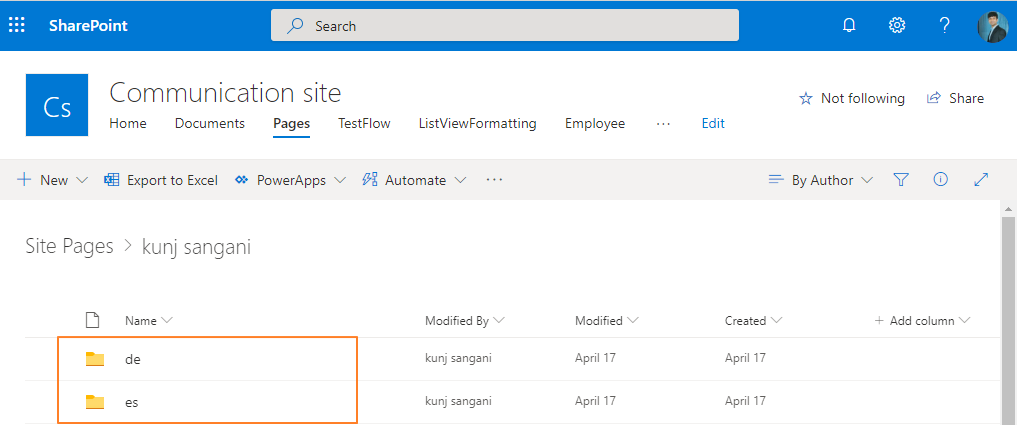Screen dimensions: 1017x425
Task: Click Modified date of de row
Action: (x=595, y=358)
